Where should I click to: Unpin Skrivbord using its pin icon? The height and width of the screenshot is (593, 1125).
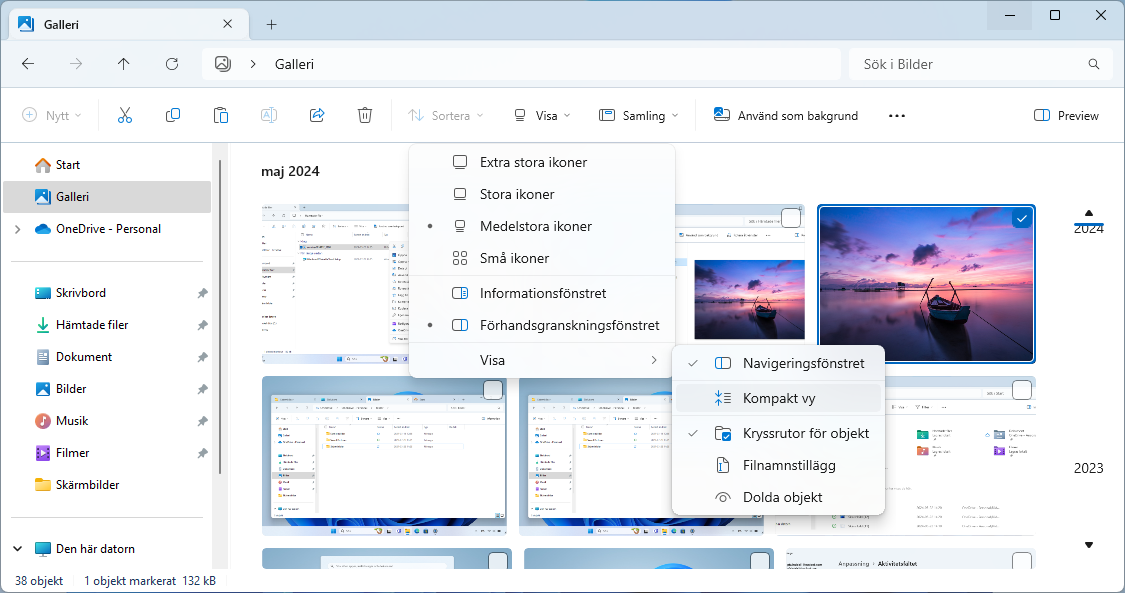202,293
